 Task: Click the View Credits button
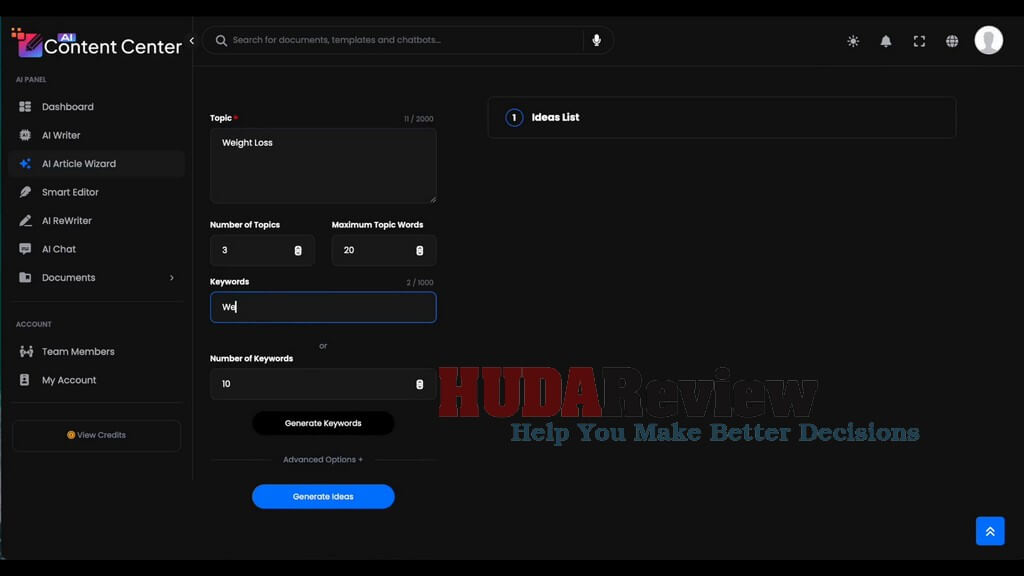coord(96,435)
